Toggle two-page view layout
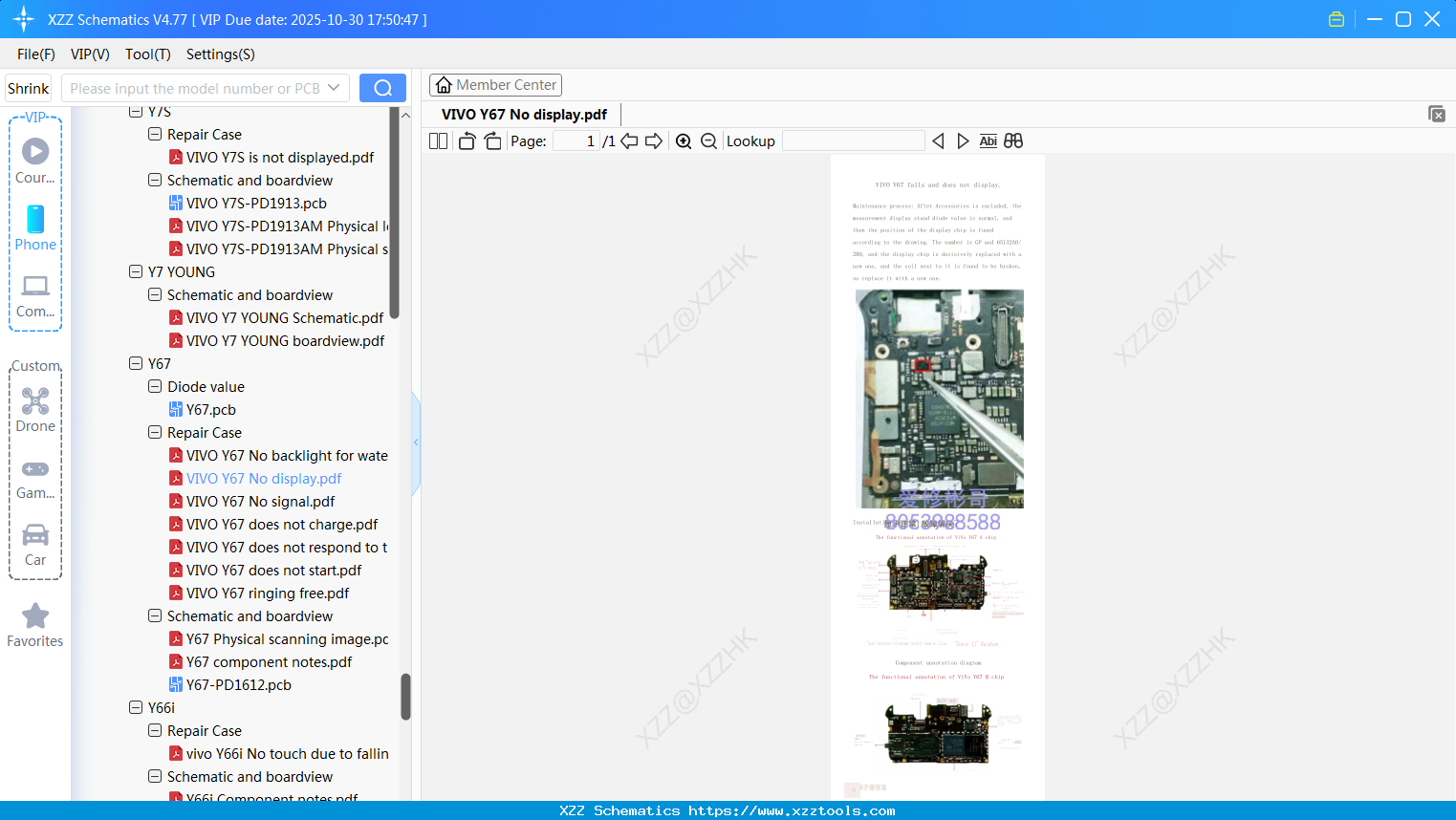This screenshot has width=1456, height=820. 439,141
